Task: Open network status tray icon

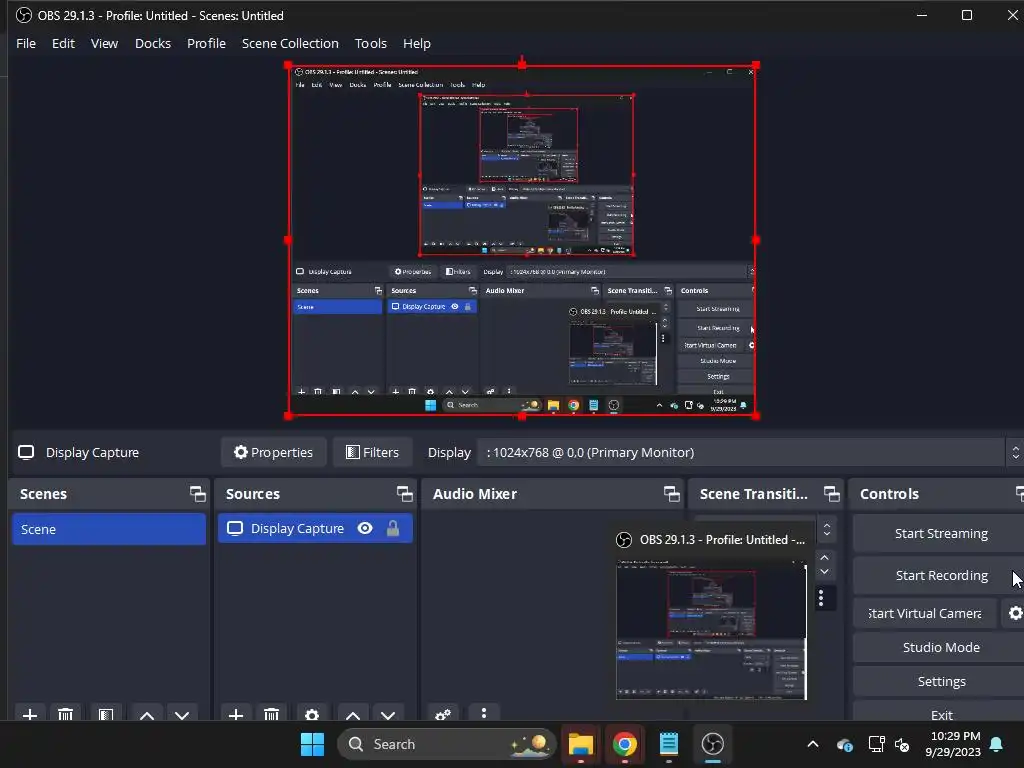Action: (876, 744)
